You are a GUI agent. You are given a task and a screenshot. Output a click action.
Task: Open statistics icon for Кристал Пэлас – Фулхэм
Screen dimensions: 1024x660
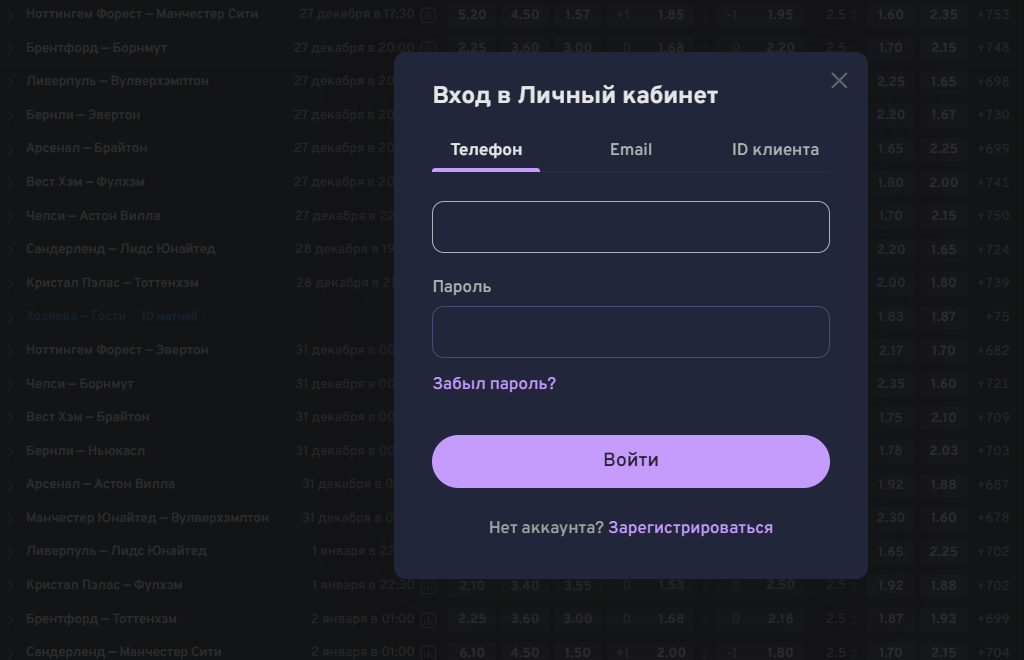(429, 586)
